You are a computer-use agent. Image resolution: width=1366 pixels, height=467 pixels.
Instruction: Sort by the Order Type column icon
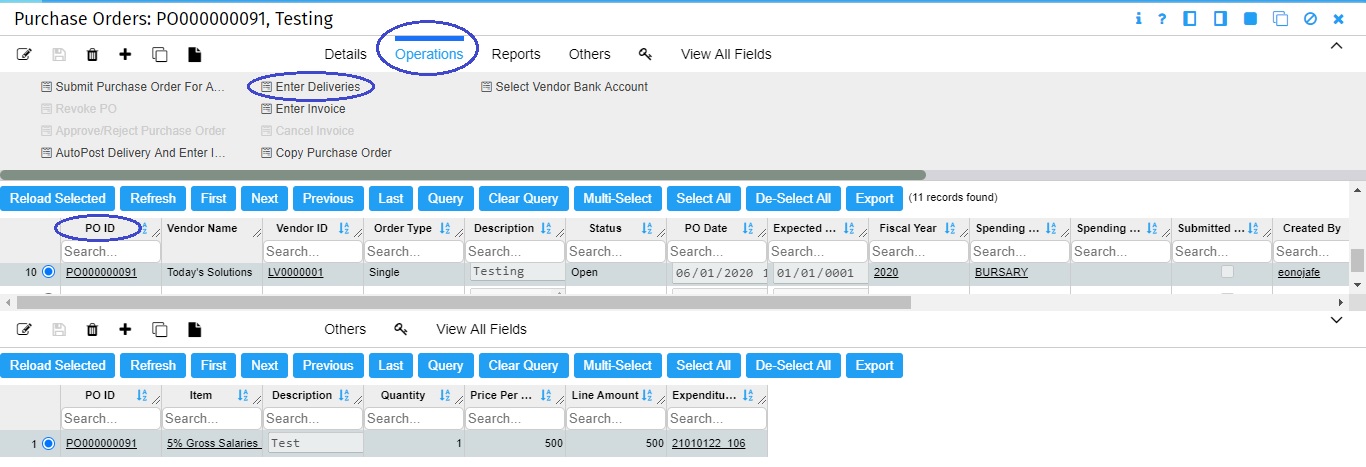pyautogui.click(x=445, y=229)
